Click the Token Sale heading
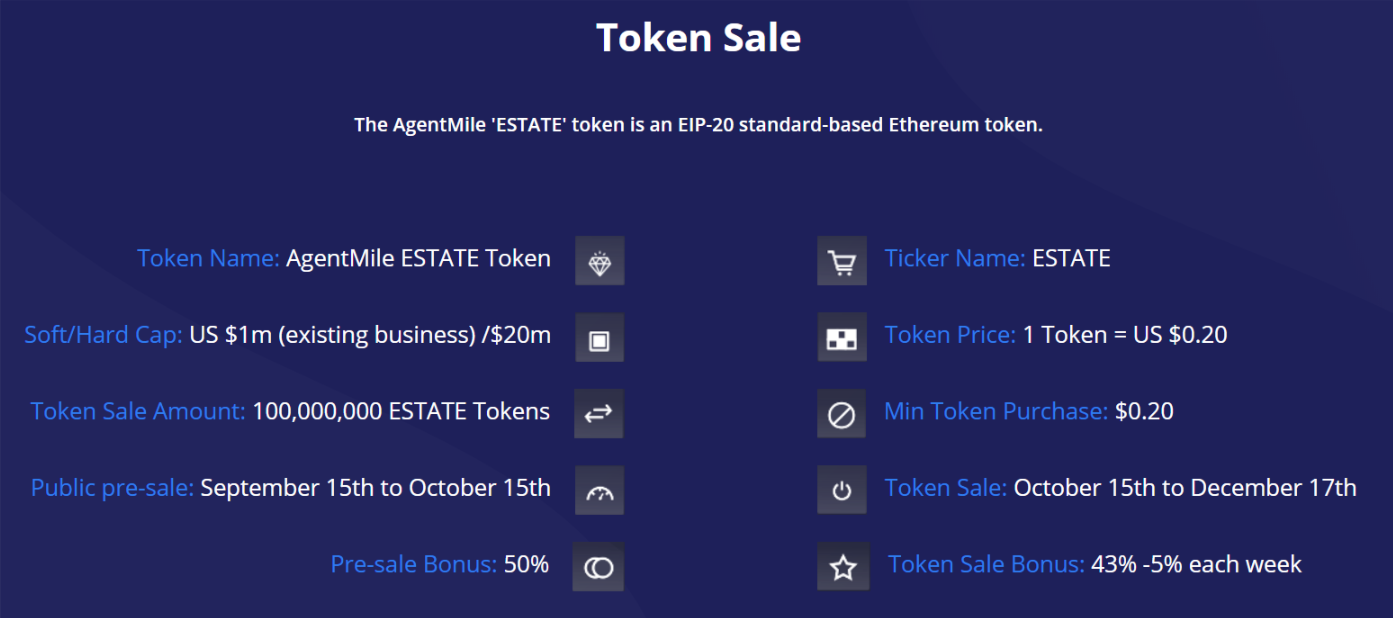The height and width of the screenshot is (618, 1393). click(698, 38)
